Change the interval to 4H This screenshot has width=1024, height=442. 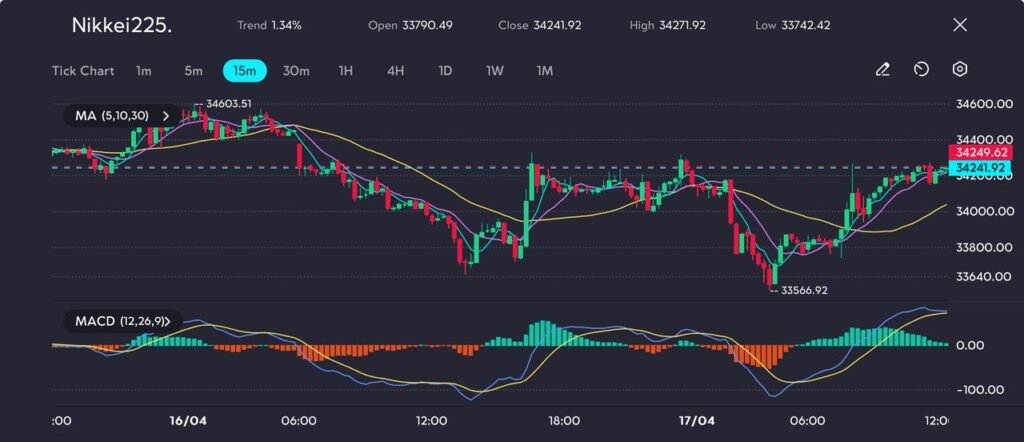point(396,71)
